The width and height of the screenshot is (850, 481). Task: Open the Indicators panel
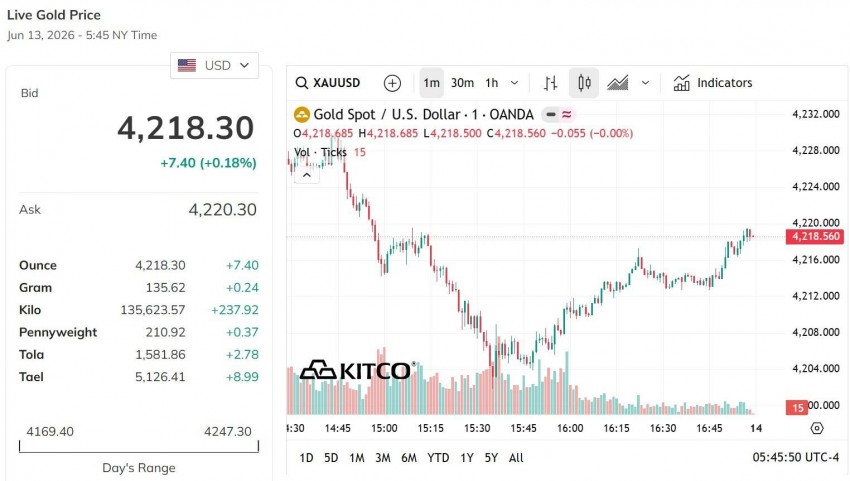coord(712,83)
